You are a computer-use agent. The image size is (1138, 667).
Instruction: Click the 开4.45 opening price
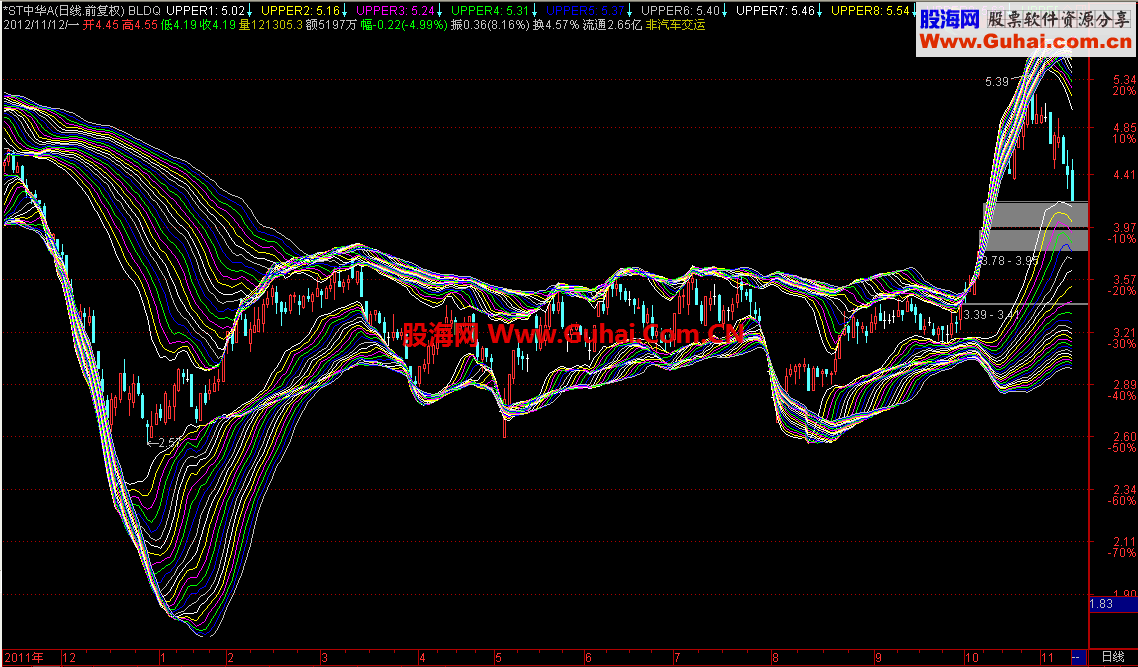101,25
